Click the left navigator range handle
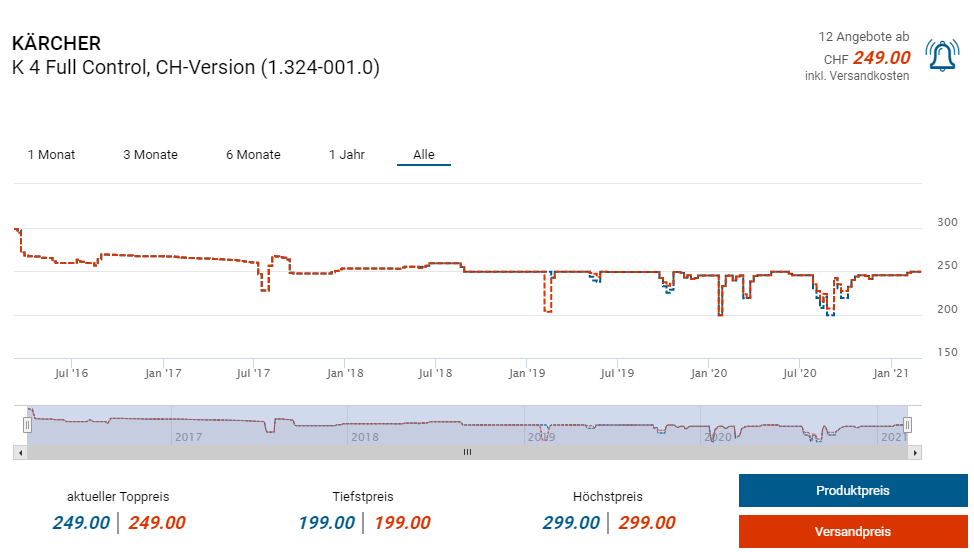The height and width of the screenshot is (552, 974). point(28,425)
